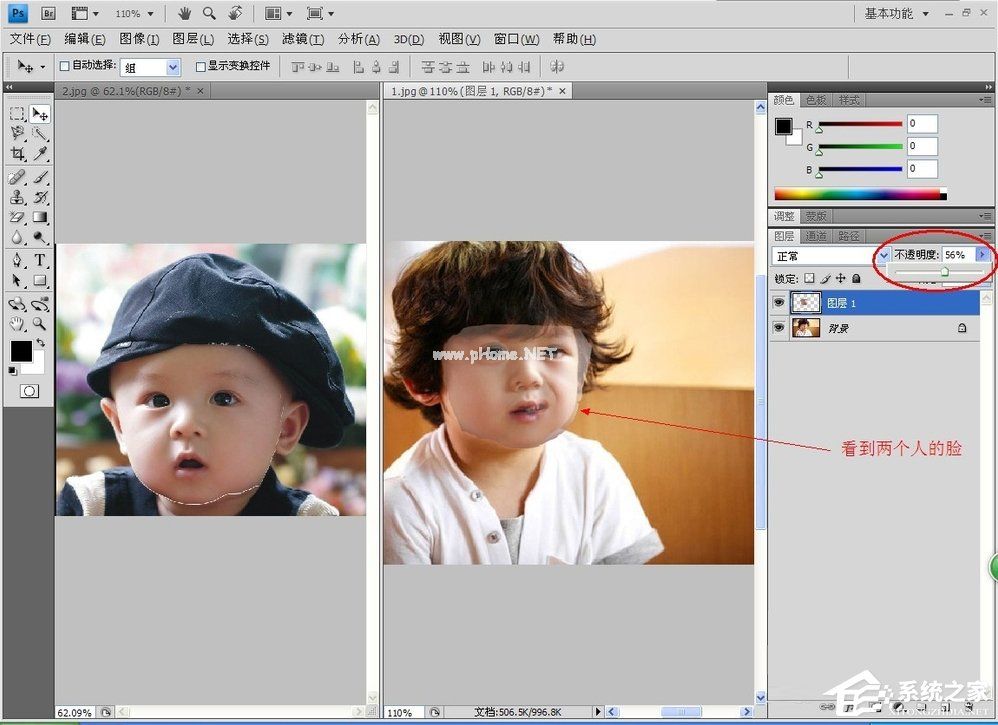Click the 不透明度 flyout arrow button
The image size is (998, 725).
click(x=982, y=255)
